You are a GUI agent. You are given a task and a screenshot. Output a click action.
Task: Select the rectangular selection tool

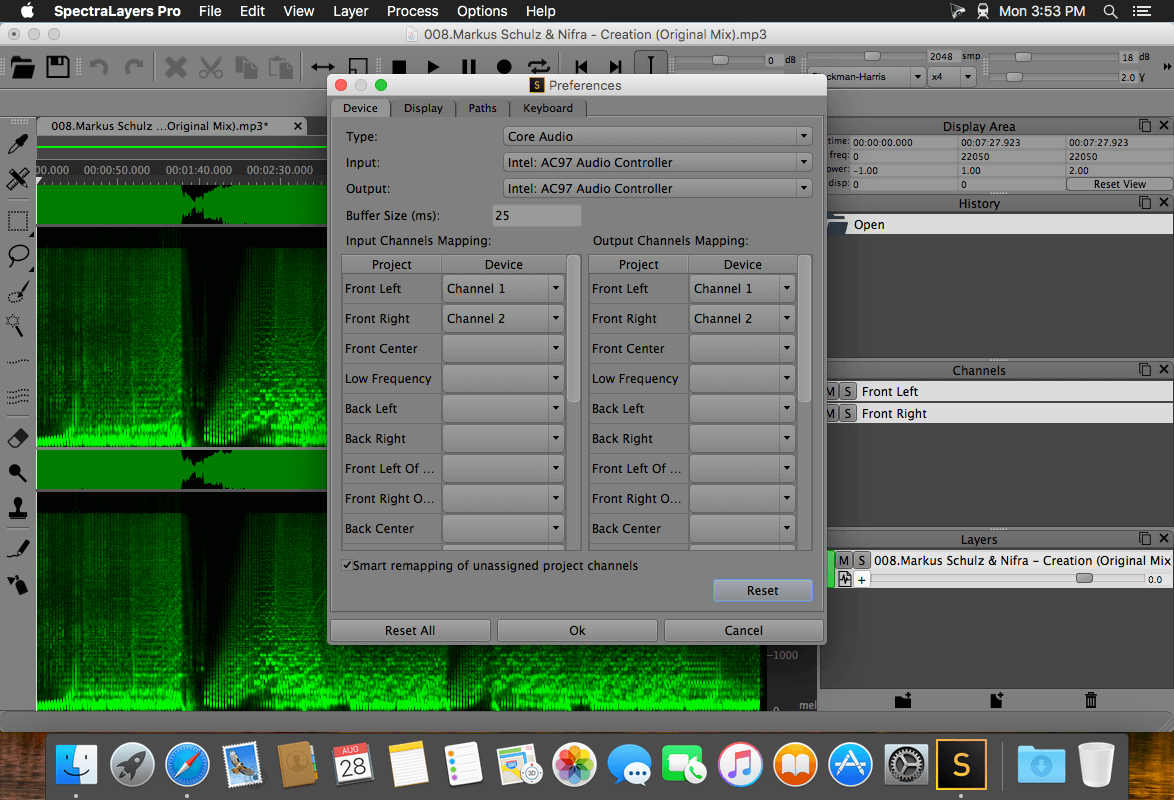[x=18, y=222]
